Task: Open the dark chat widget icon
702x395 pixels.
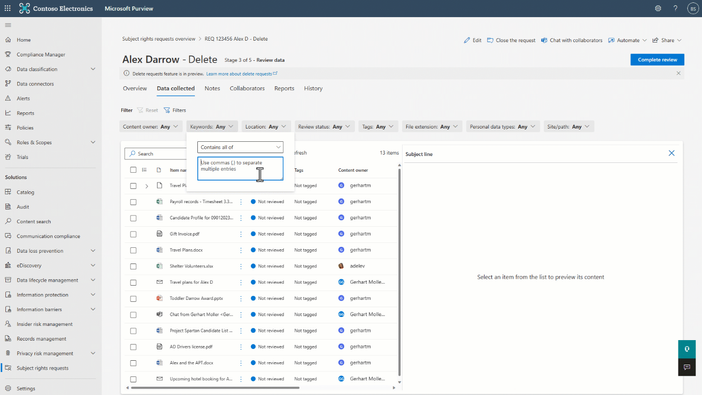Action: [687, 367]
